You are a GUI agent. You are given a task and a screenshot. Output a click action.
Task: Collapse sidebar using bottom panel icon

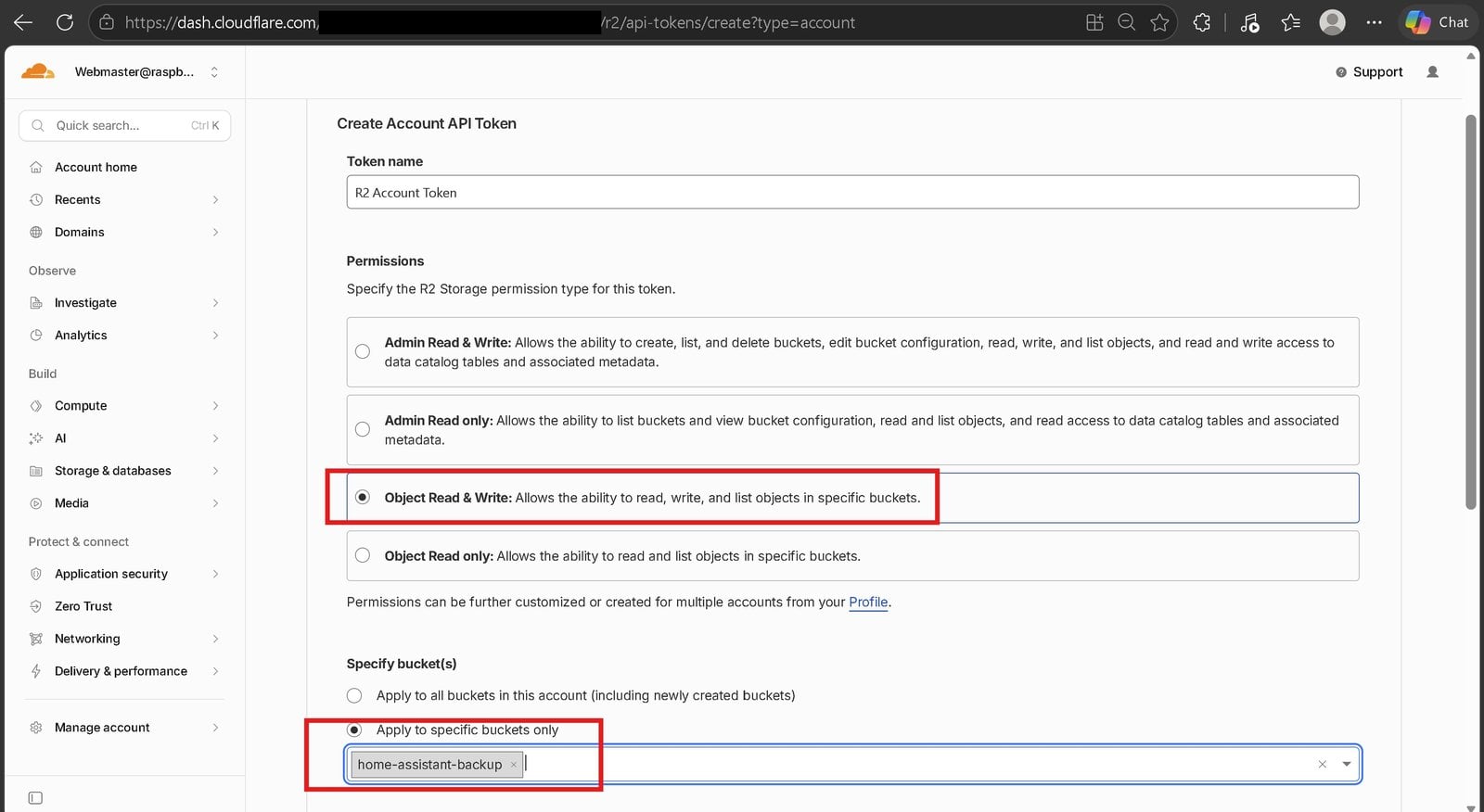[35, 797]
